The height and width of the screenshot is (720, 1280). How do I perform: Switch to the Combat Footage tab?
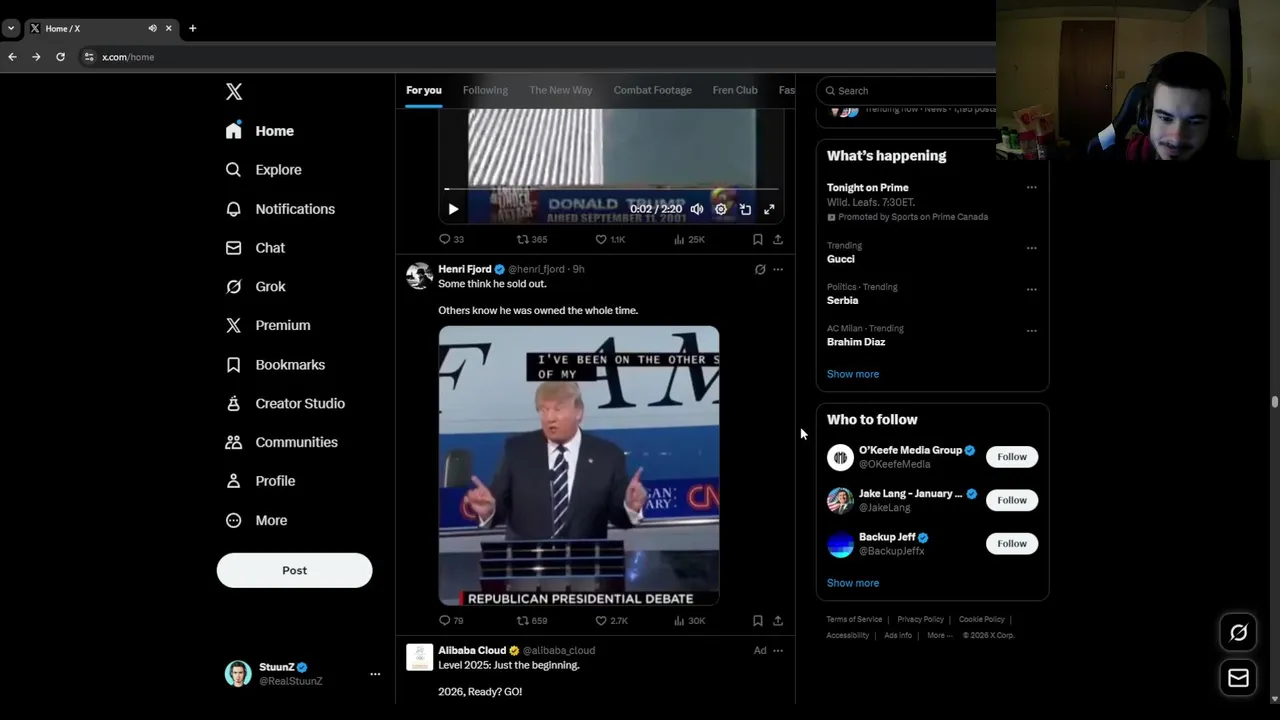653,90
